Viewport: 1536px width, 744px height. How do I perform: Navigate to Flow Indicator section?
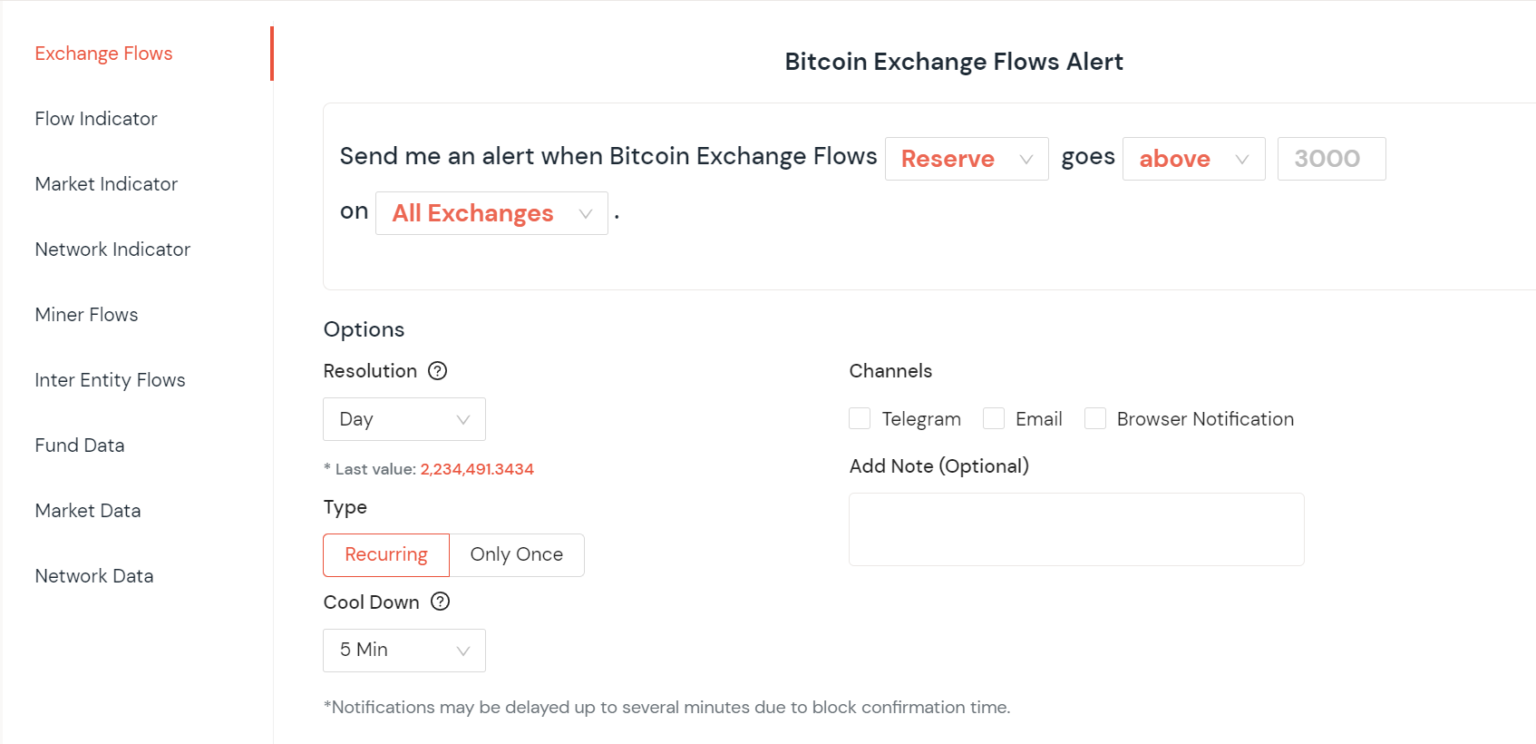tap(96, 118)
